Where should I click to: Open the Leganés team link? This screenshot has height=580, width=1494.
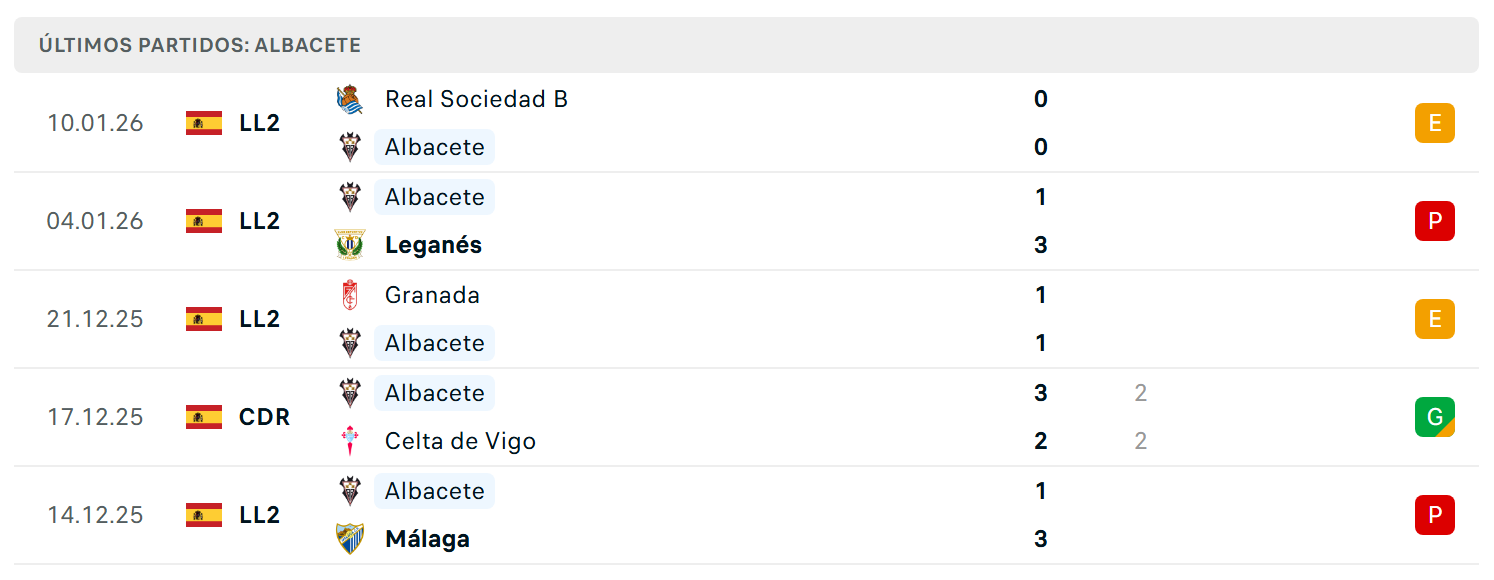coord(433,245)
